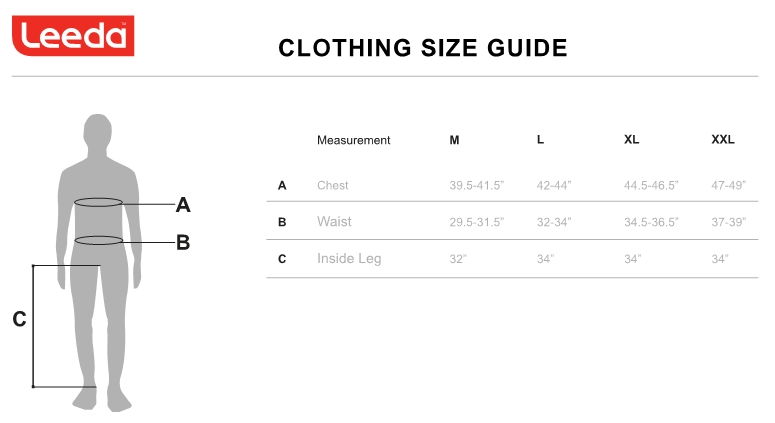Click the M inside leg value 32"
The width and height of the screenshot is (775, 423).
pos(460,259)
